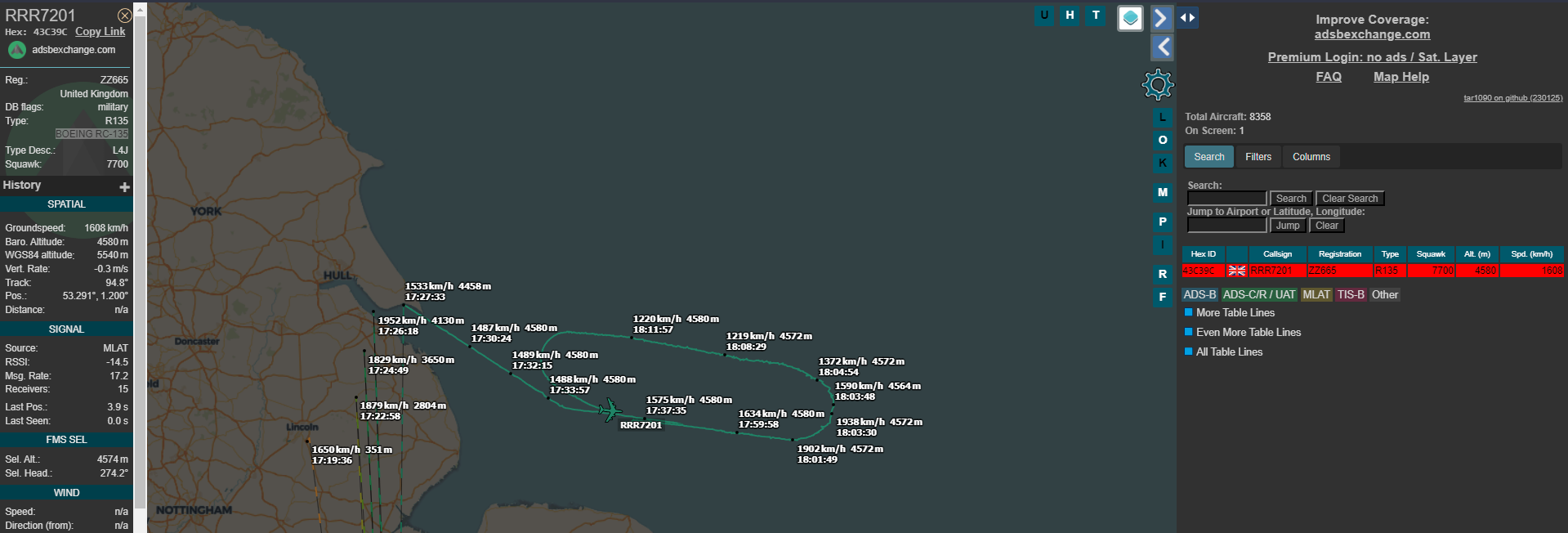Viewport: 1568px width, 533px height.
Task: Toggle the I map button
Action: pos(1163,244)
